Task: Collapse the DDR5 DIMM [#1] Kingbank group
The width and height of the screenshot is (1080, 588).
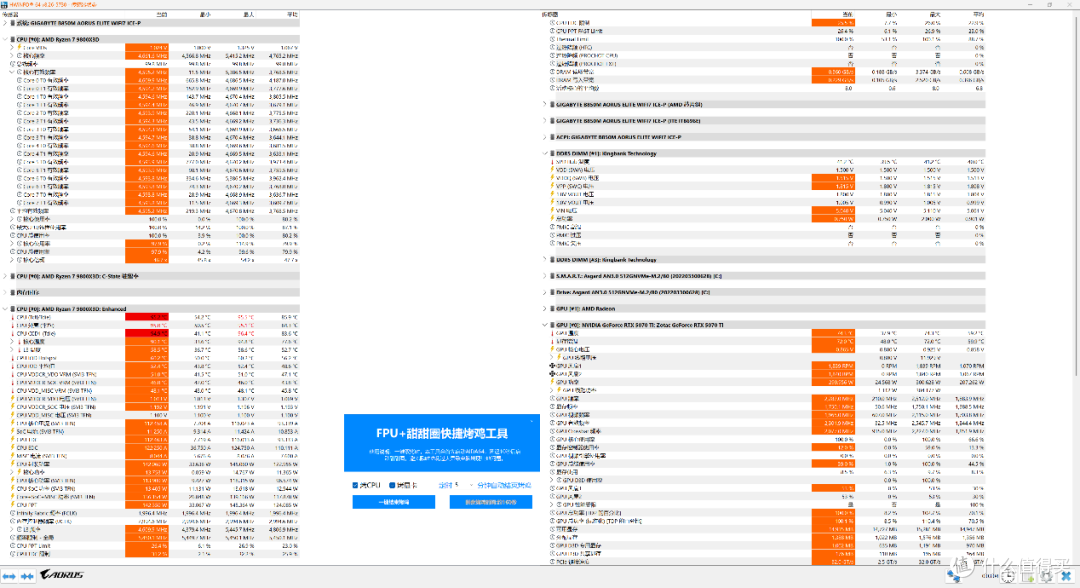Action: tap(545, 154)
